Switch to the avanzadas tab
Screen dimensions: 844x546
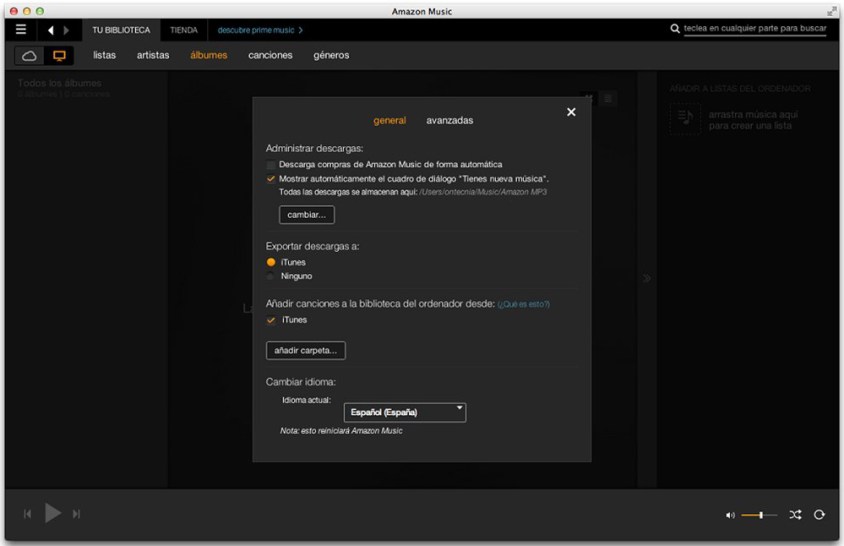(x=449, y=121)
